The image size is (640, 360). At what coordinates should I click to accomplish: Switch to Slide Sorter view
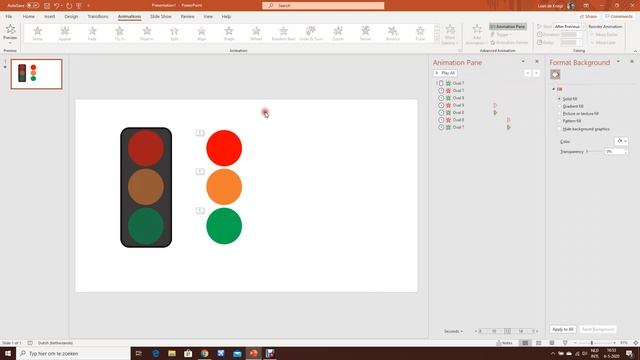pos(538,343)
